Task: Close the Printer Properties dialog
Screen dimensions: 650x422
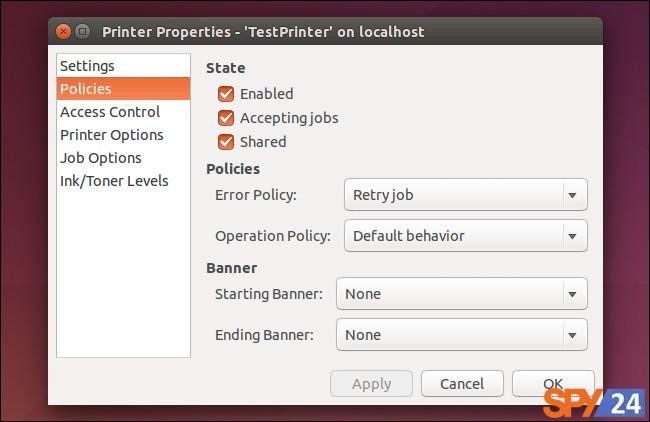Action: pos(63,32)
